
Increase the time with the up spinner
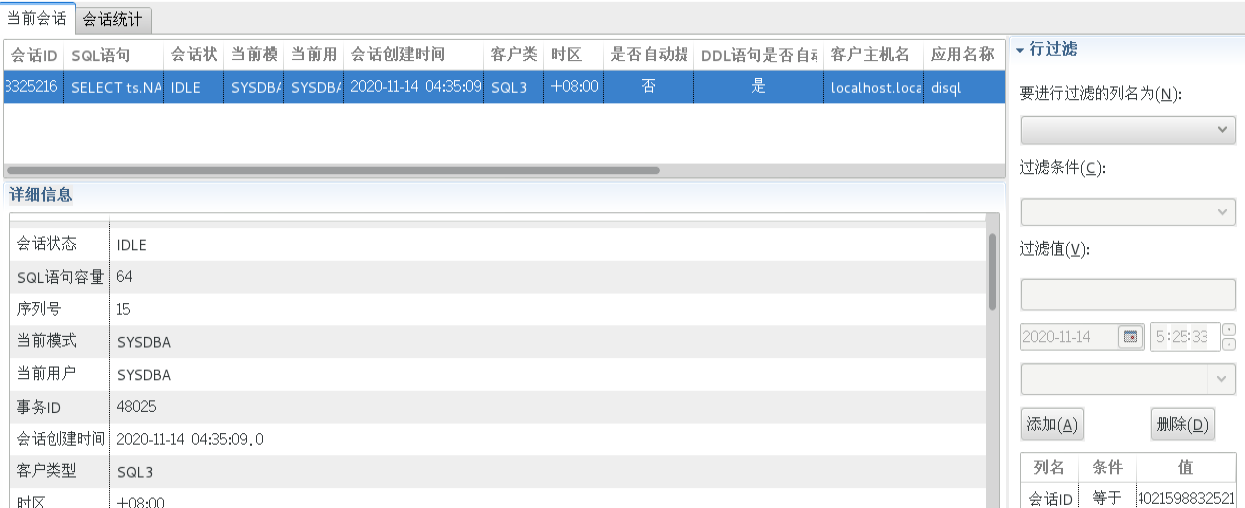pos(1229,330)
